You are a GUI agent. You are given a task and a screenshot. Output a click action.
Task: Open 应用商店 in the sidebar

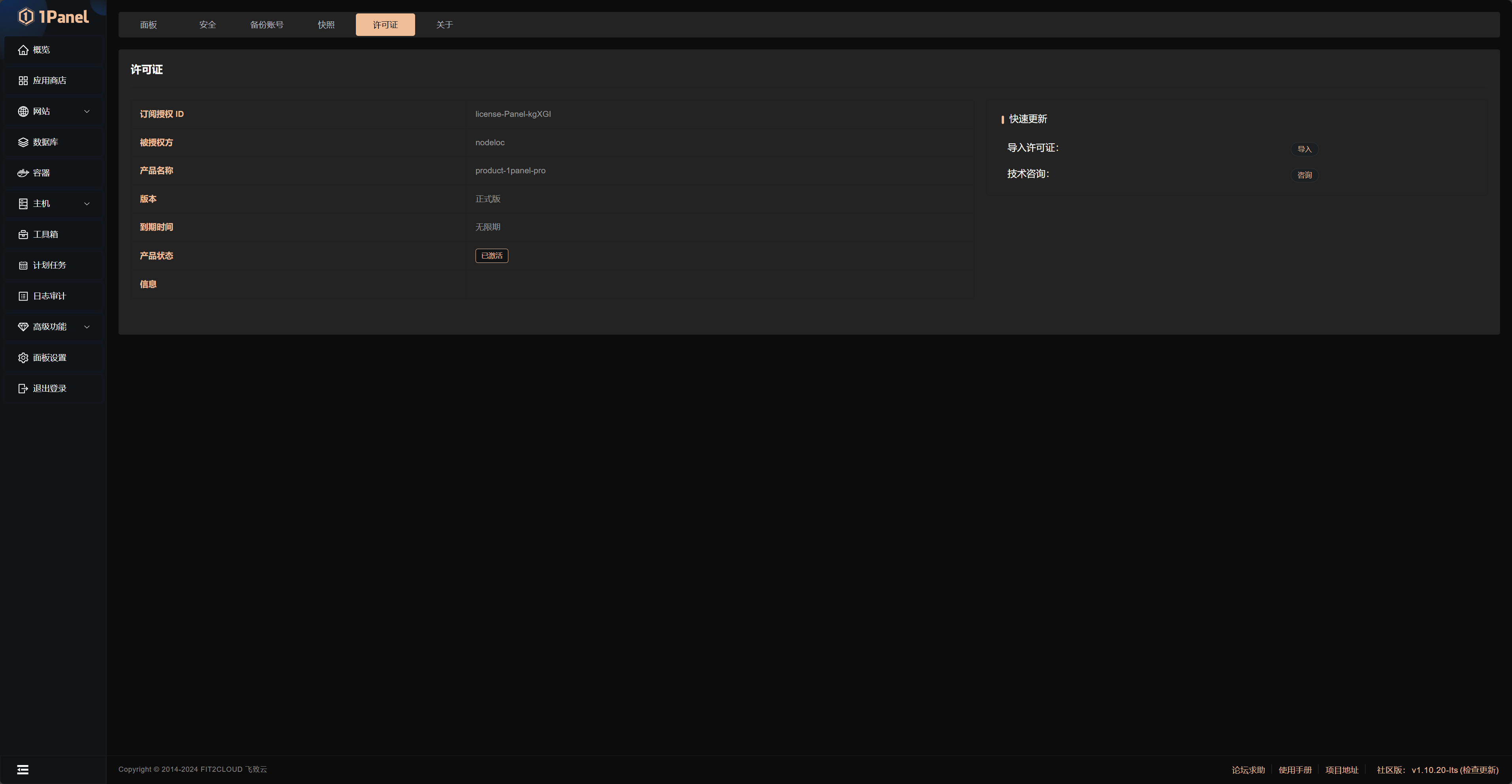pos(53,81)
